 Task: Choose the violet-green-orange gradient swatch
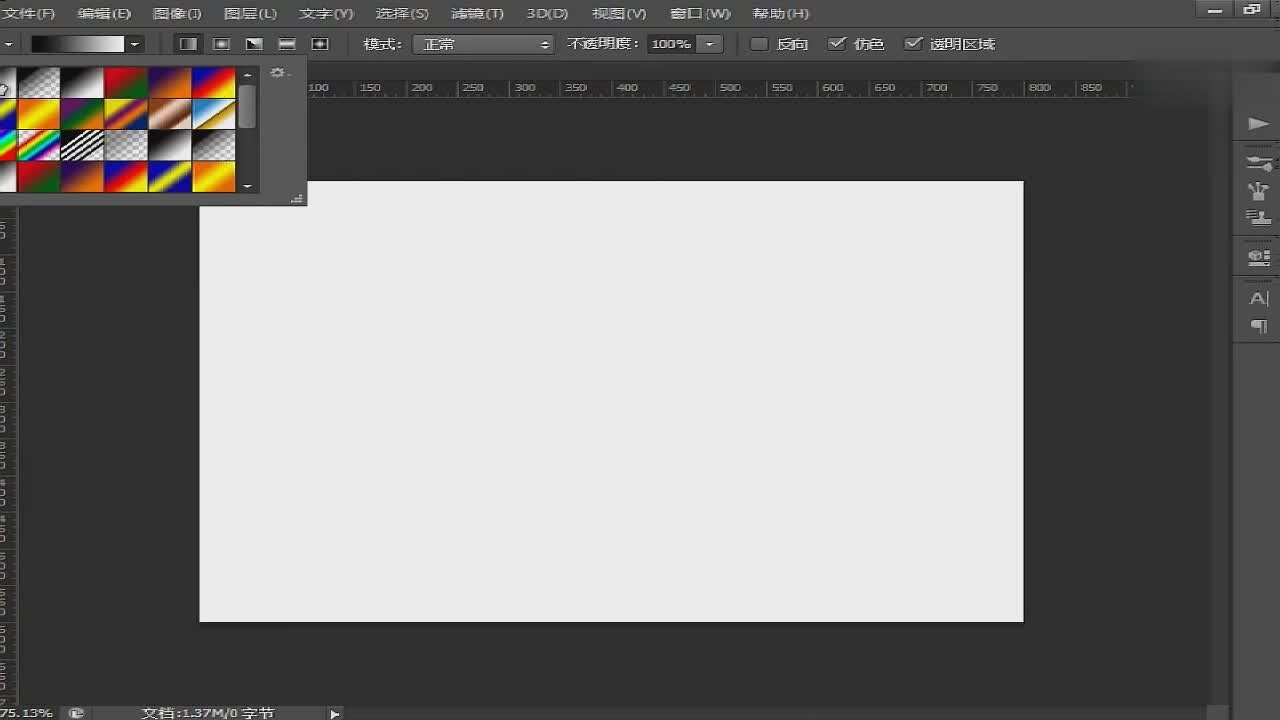pos(82,114)
